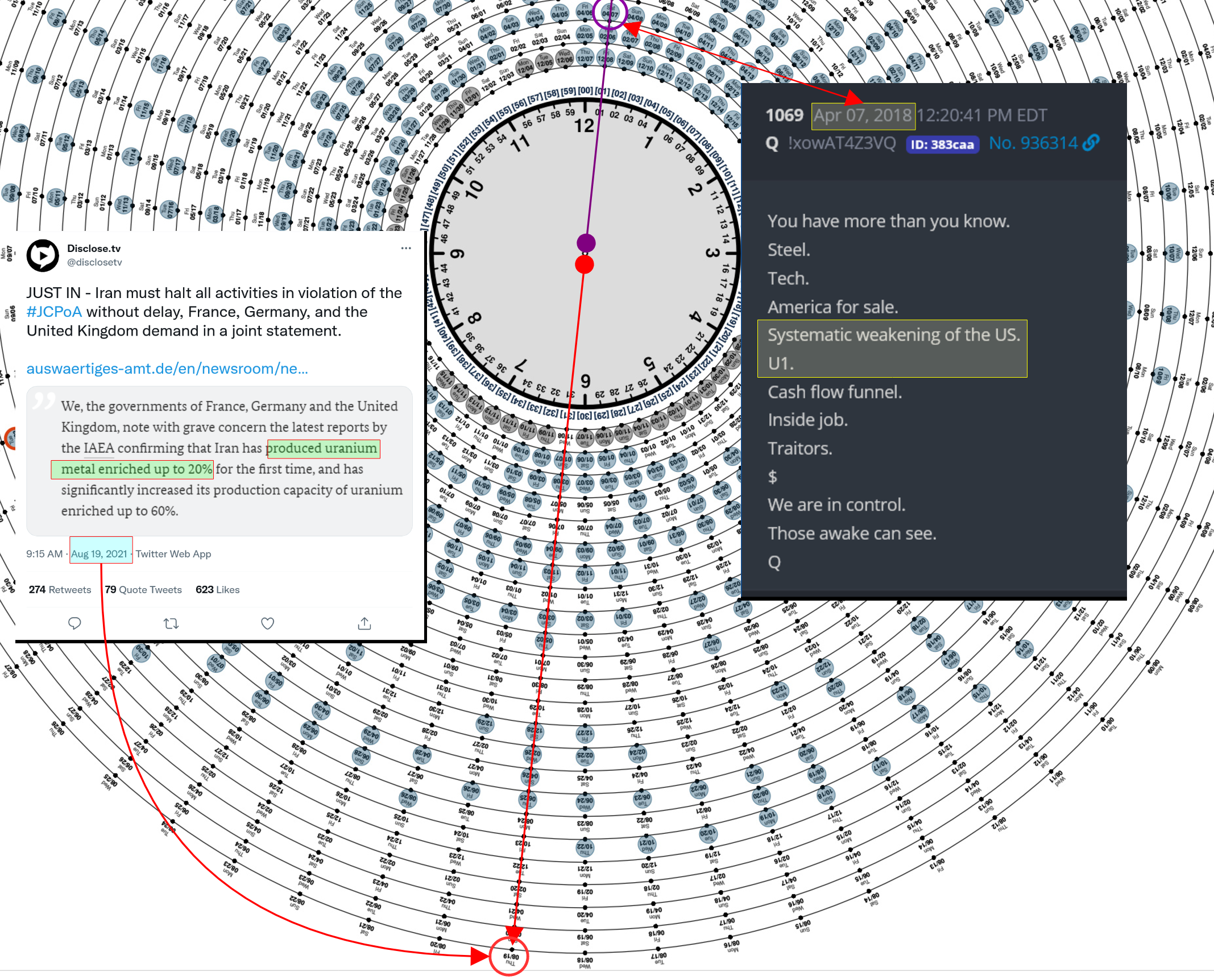Screen dimensions: 1214x980
Task: Open the tweet's three-dot more options menu
Action: [x=406, y=248]
